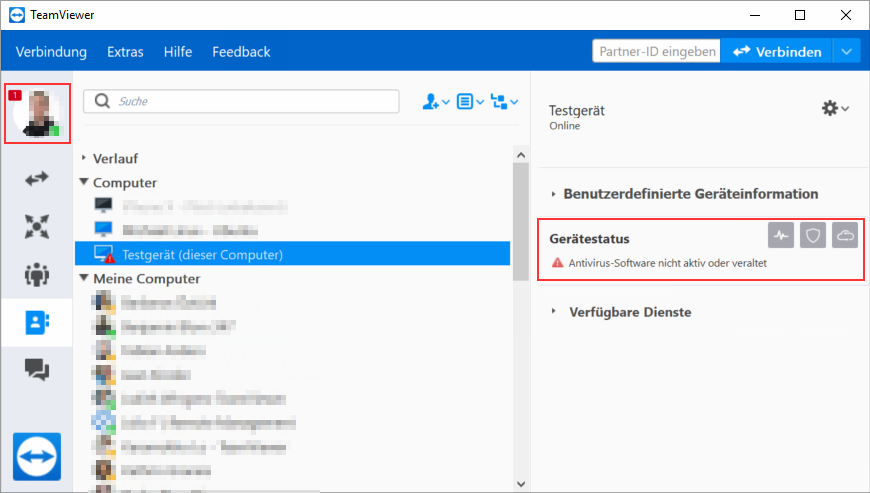Open the Verbinden dropdown arrow
The image size is (870, 493).
point(846,52)
